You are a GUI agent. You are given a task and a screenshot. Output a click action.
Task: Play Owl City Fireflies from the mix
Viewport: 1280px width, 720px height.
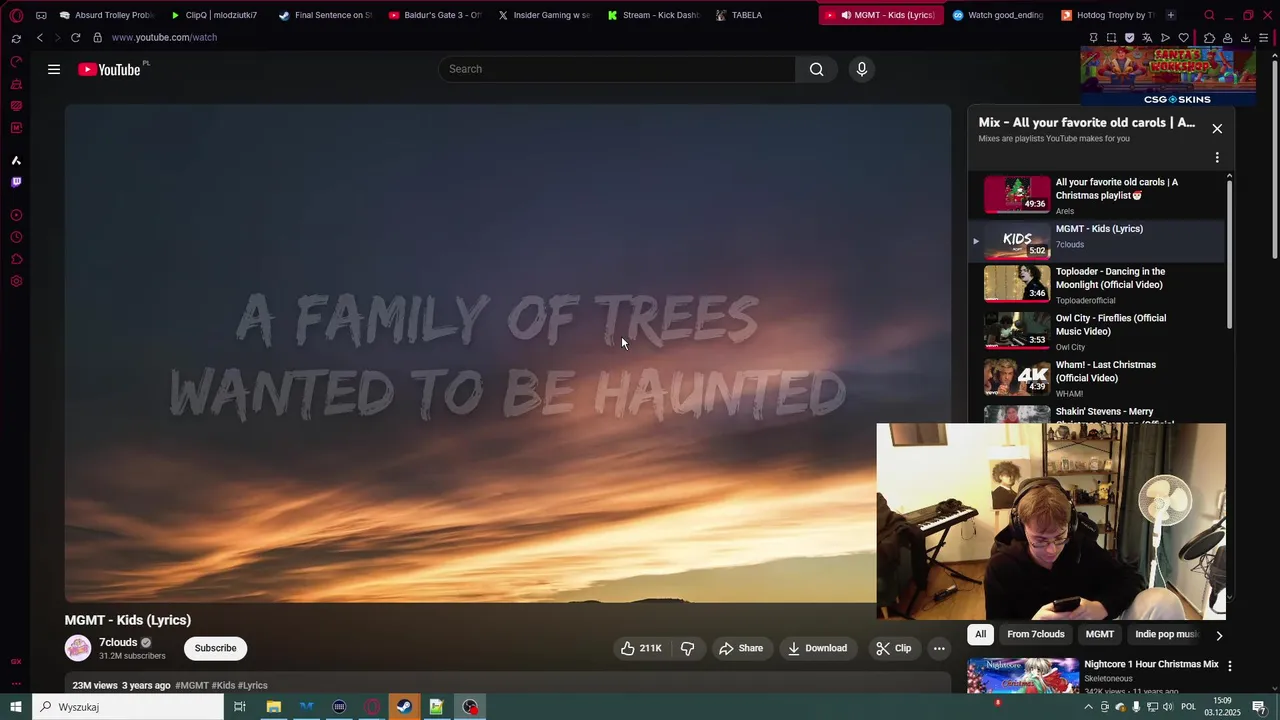tap(1097, 331)
